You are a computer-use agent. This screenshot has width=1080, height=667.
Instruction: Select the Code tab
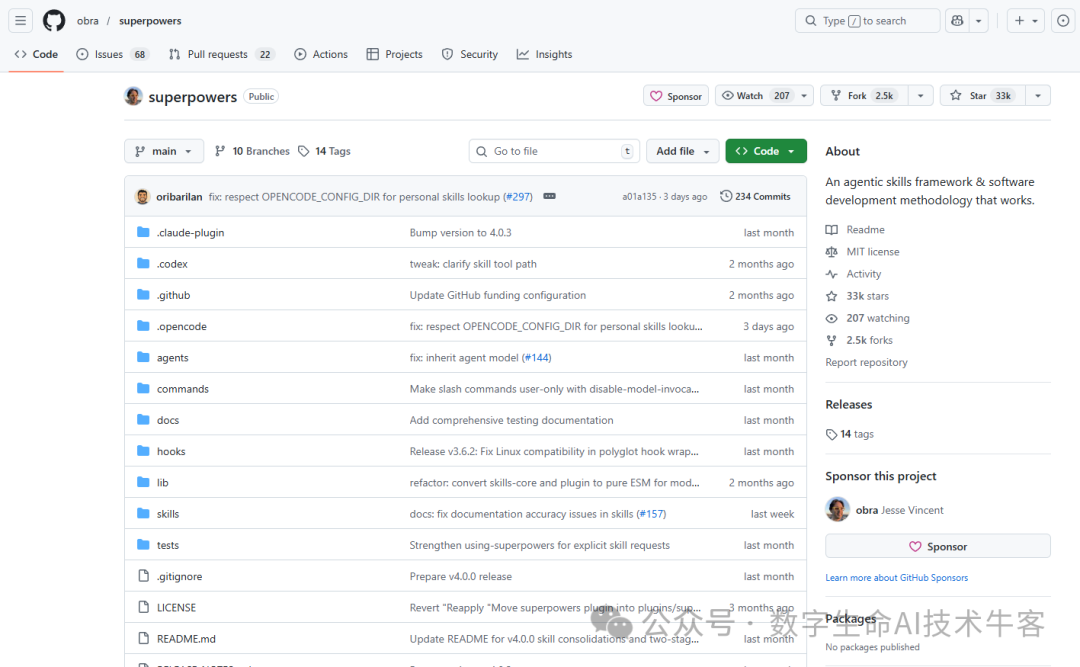[37, 54]
